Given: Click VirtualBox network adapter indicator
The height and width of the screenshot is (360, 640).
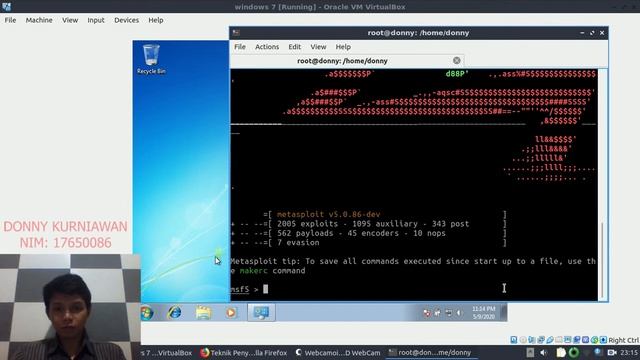Looking at the screenshot, I should pyautogui.click(x=541, y=340).
